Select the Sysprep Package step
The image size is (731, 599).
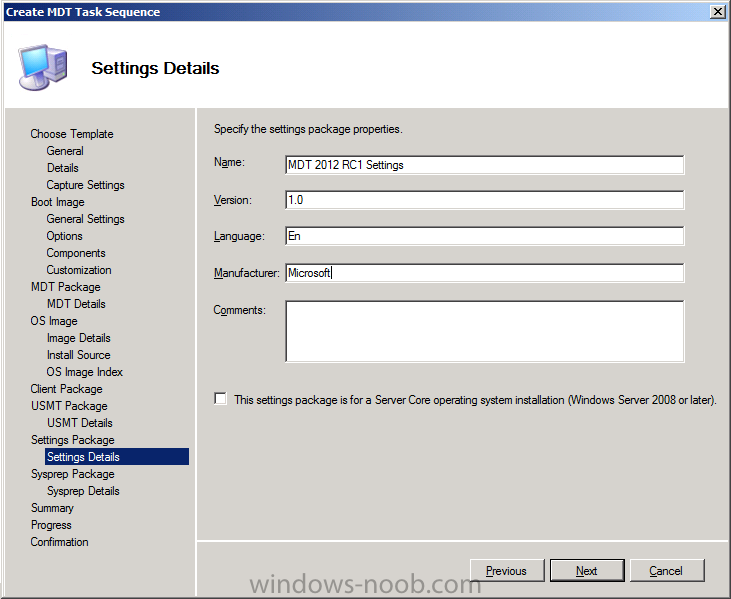73,474
